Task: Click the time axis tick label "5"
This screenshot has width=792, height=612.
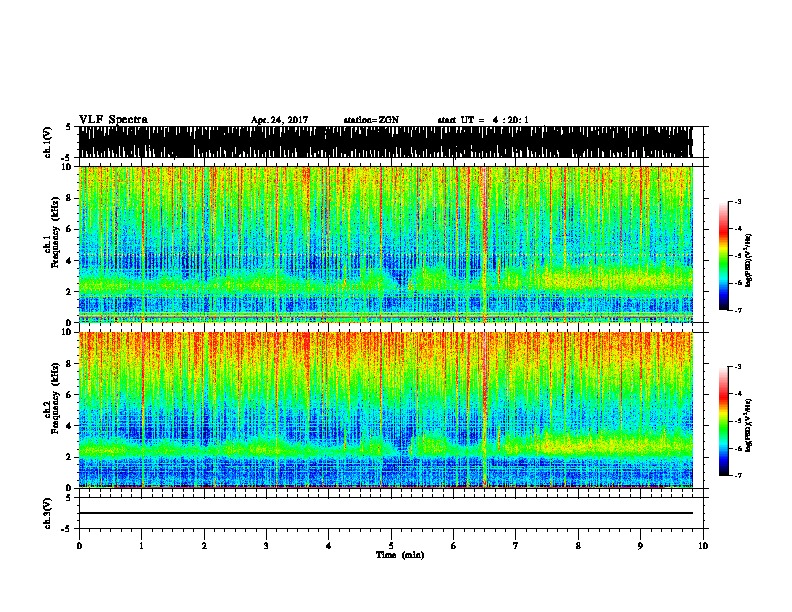Action: tap(391, 546)
